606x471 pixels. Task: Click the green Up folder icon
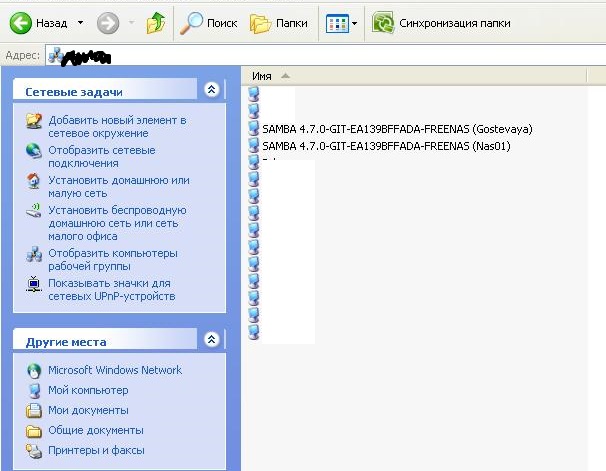[x=156, y=23]
